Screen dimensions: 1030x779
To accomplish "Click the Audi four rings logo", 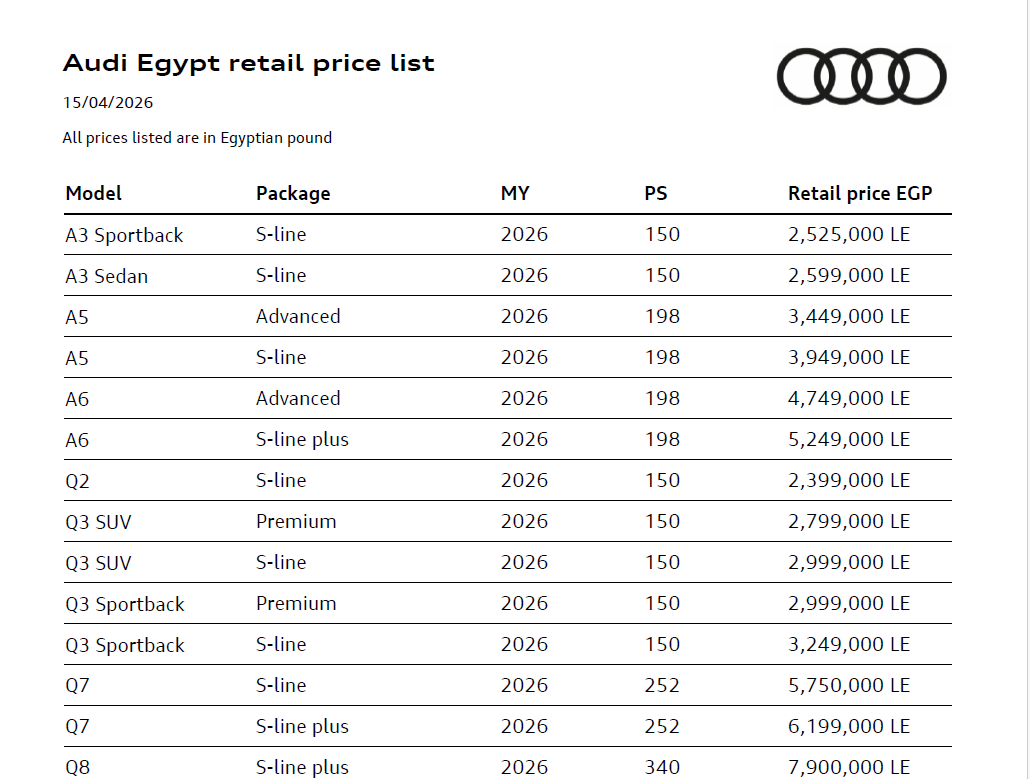I will click(x=861, y=77).
